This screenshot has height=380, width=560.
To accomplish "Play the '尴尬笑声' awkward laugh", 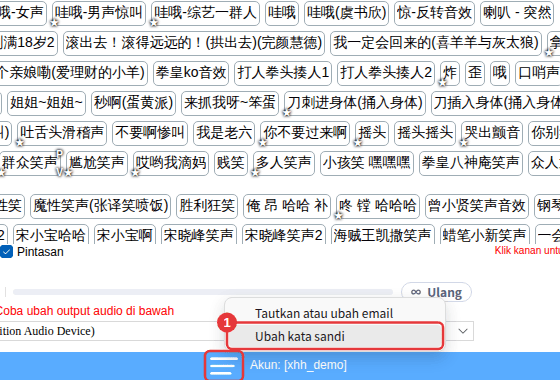I will [97, 163].
